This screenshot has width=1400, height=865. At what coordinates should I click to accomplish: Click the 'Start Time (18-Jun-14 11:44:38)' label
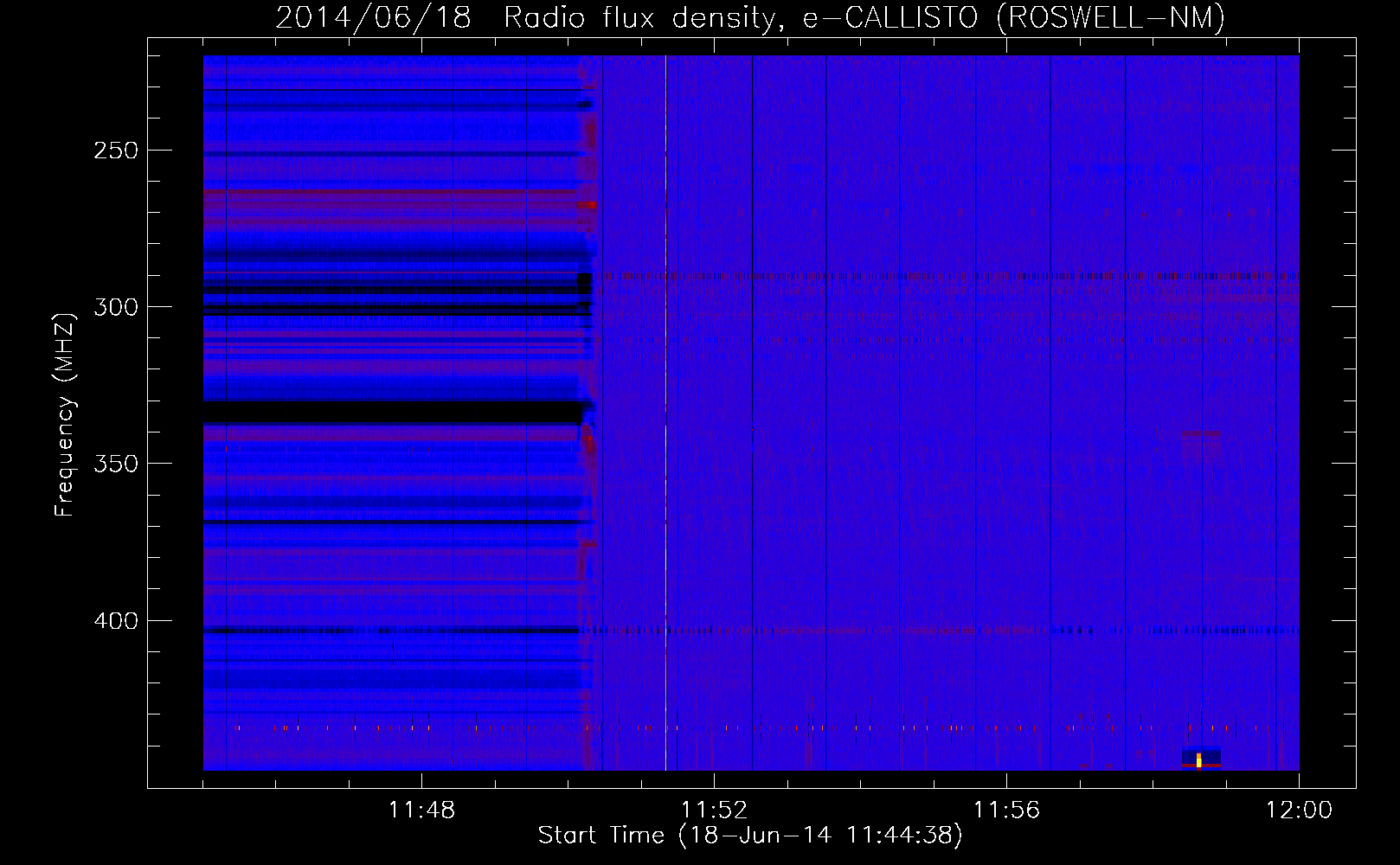point(750,836)
